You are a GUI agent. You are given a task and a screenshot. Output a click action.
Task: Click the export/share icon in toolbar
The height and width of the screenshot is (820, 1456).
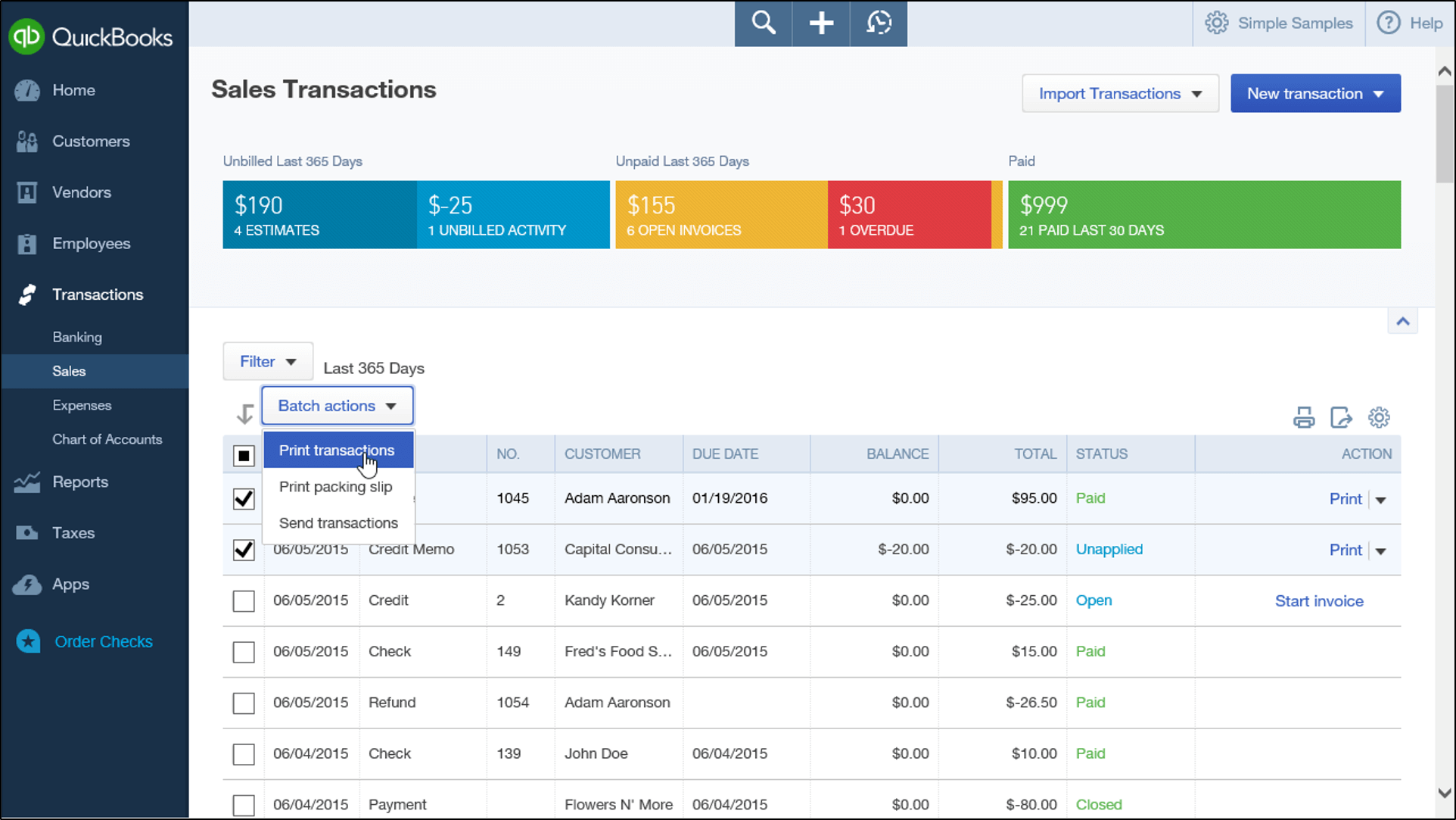[1341, 417]
